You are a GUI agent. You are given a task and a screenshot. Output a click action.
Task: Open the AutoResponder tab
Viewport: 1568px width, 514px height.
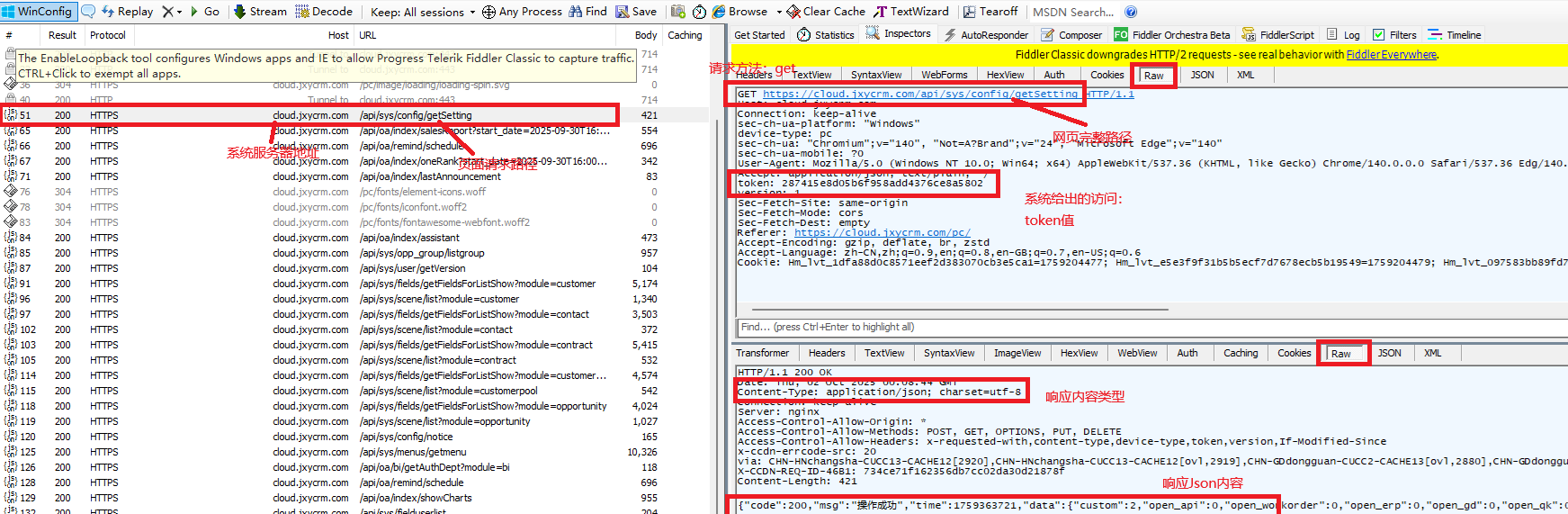click(985, 35)
